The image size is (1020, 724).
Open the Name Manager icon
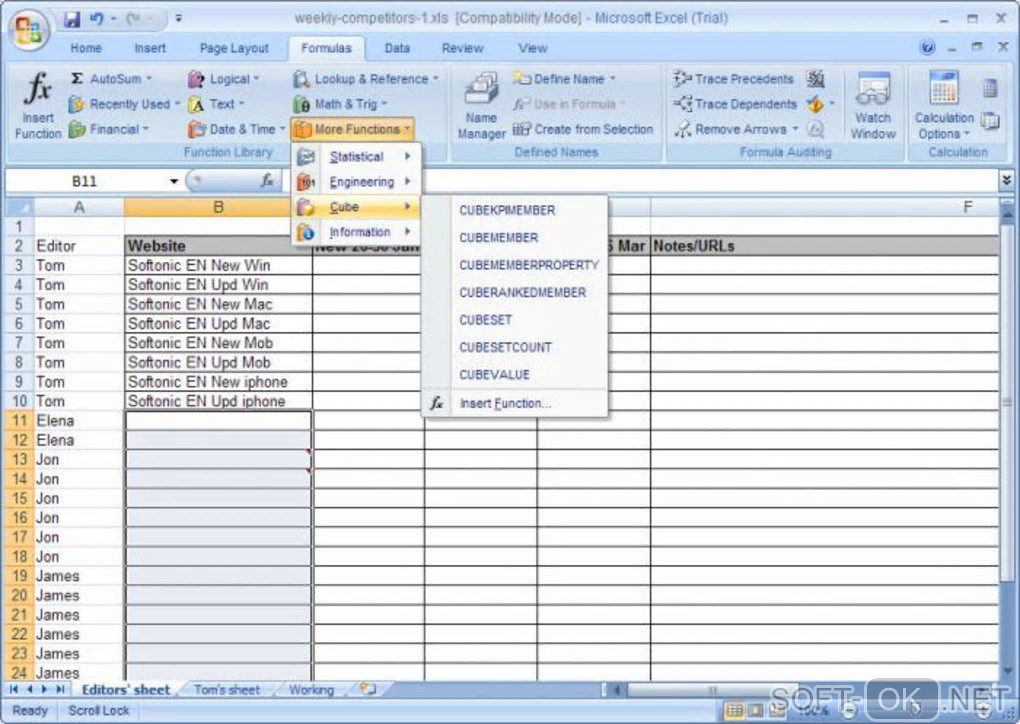481,89
